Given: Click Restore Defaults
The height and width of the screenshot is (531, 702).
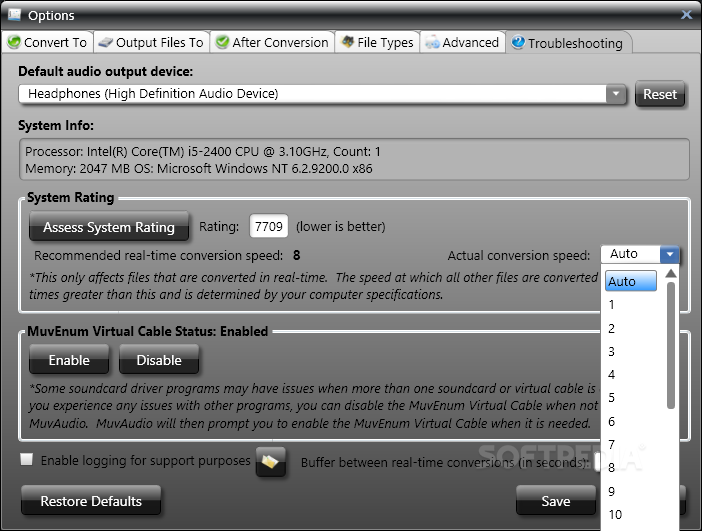Looking at the screenshot, I should pos(91,501).
